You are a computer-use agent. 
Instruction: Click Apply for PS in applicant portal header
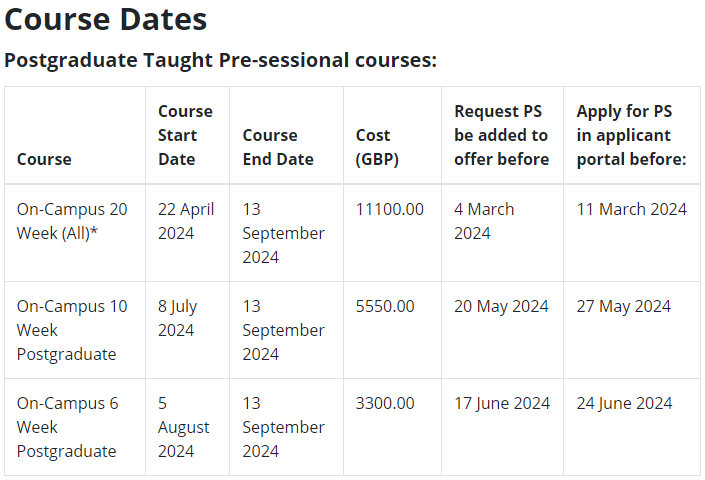click(631, 135)
